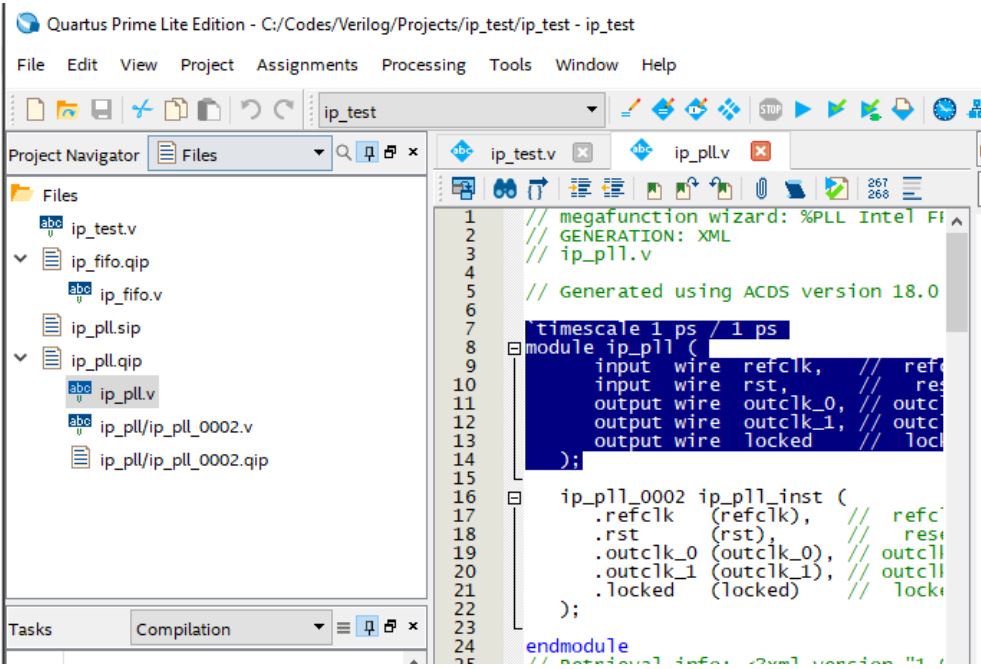
Task: Open the Pin Planner icon
Action: (696, 110)
